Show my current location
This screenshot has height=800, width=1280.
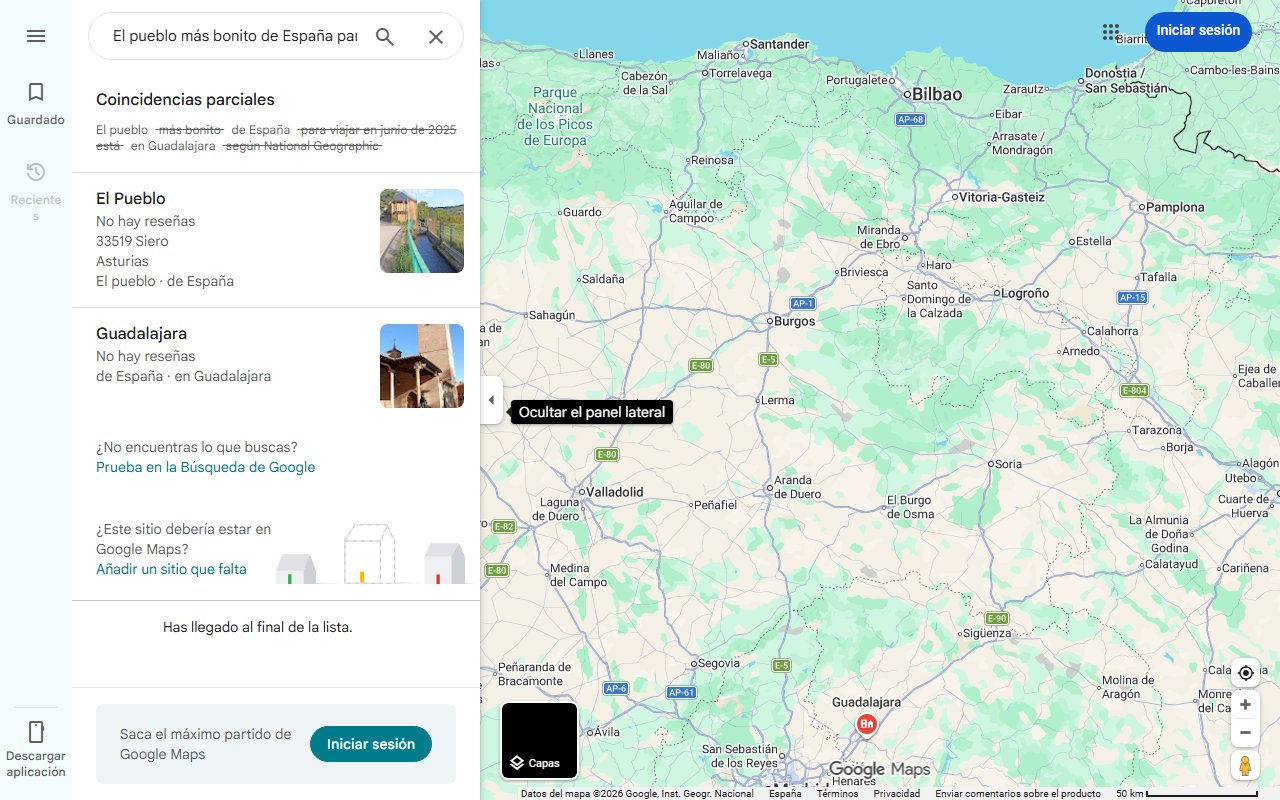(1245, 673)
